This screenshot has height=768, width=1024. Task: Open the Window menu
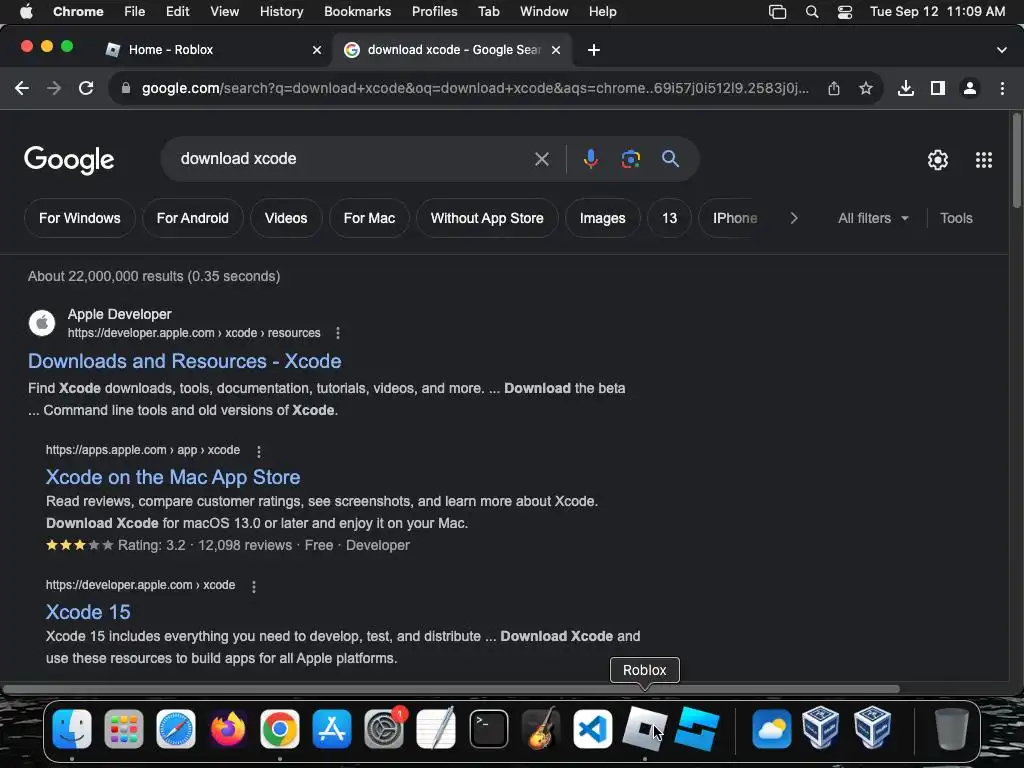[x=544, y=12]
